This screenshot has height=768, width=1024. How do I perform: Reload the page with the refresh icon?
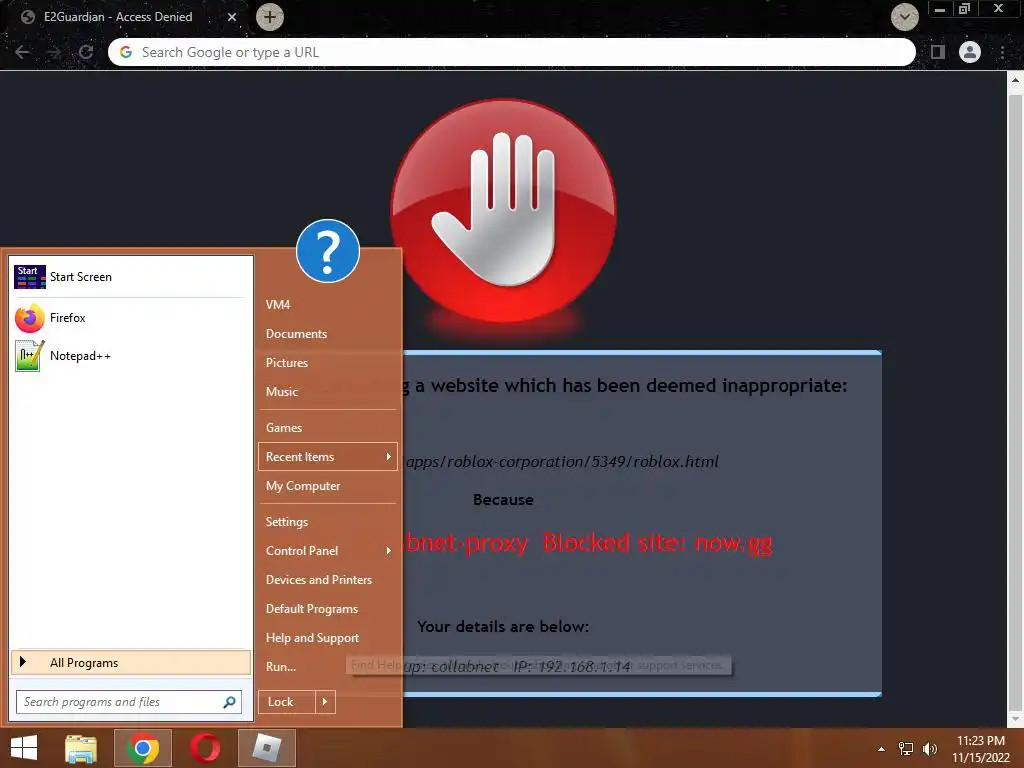click(86, 52)
